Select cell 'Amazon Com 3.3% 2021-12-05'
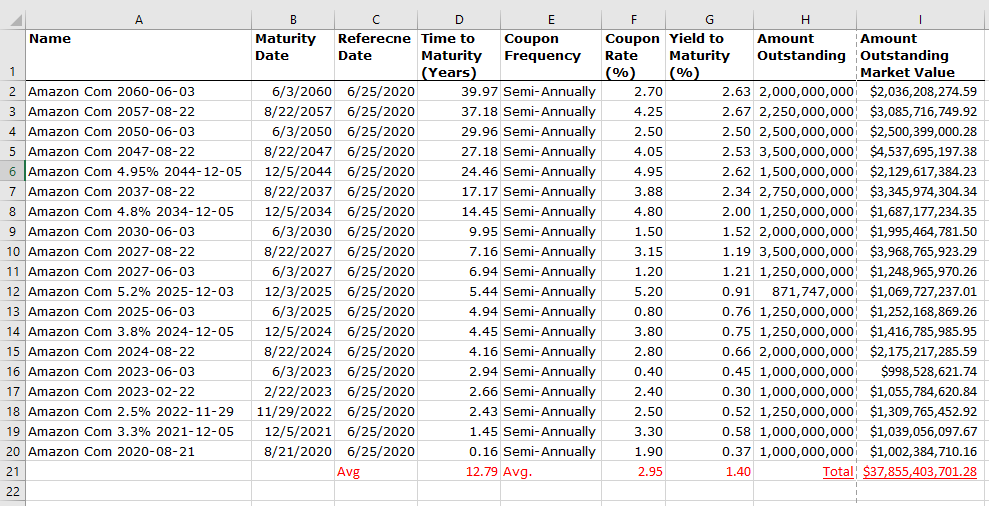 (x=139, y=432)
